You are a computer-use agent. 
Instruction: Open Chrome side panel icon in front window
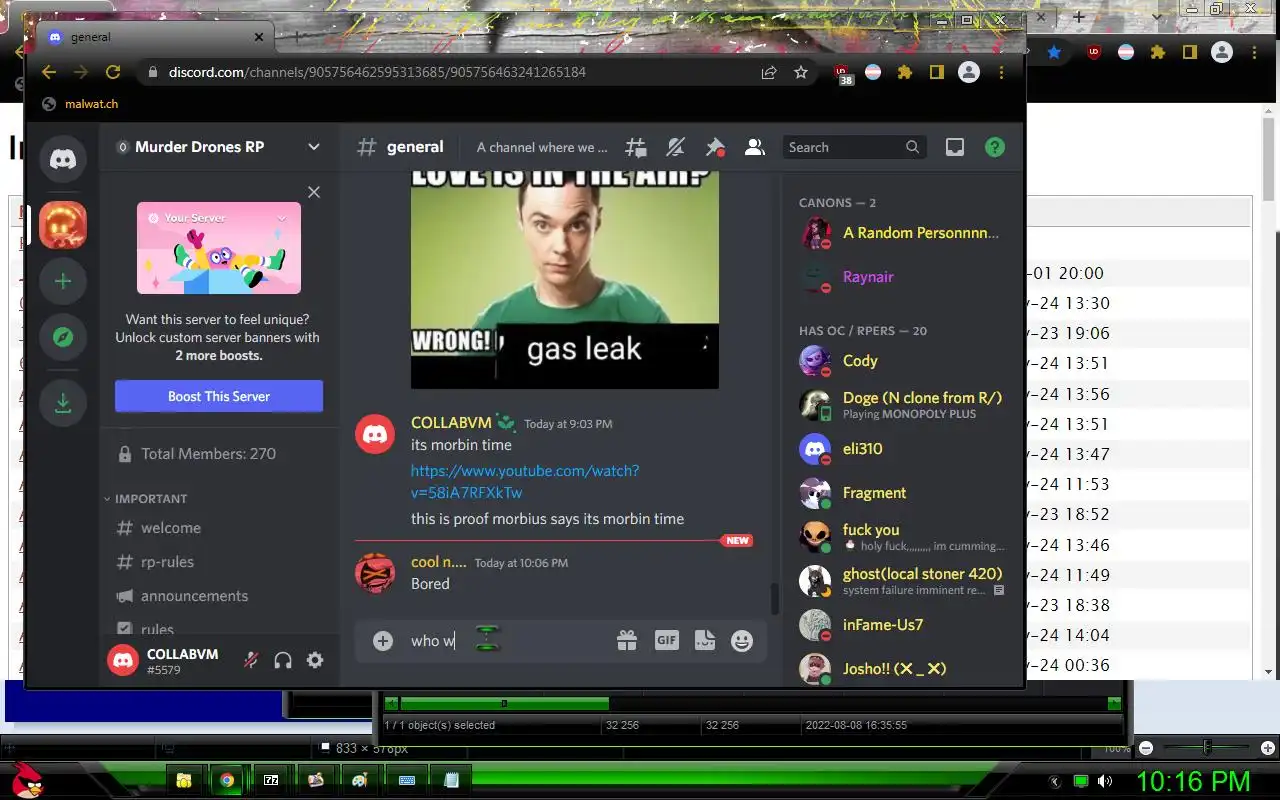(937, 72)
